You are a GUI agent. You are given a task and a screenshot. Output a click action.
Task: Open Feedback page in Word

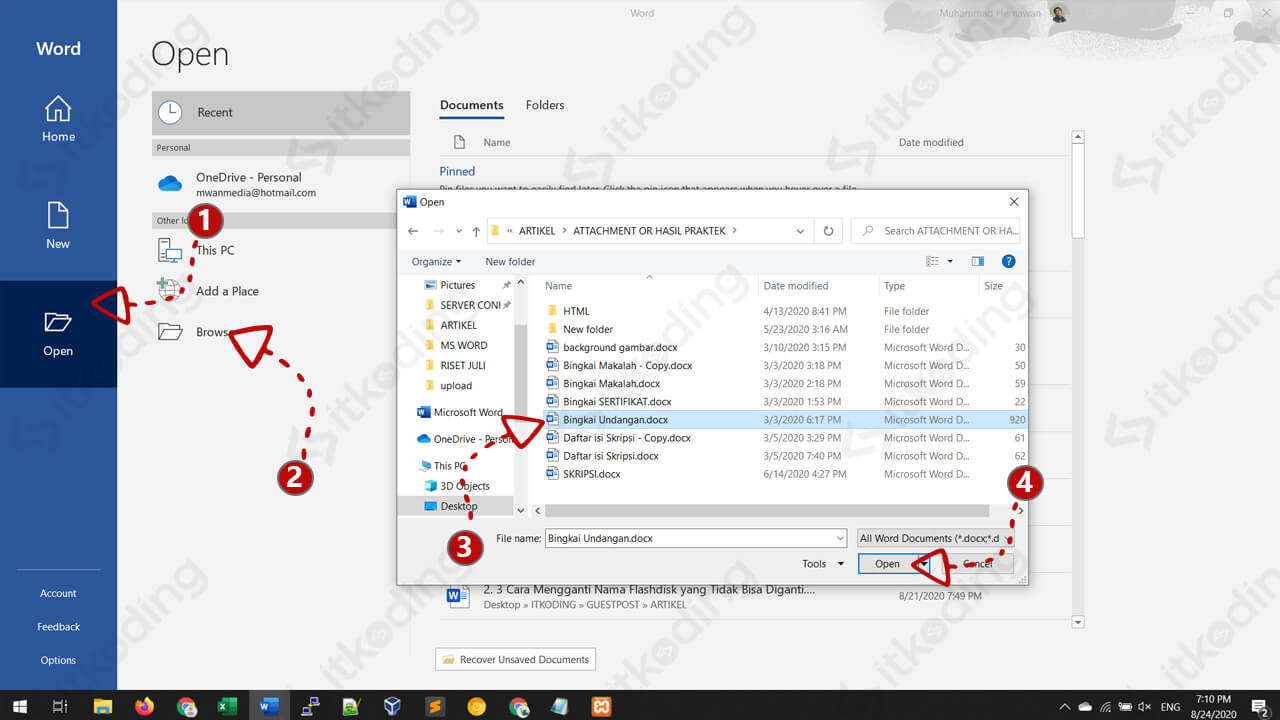58,627
